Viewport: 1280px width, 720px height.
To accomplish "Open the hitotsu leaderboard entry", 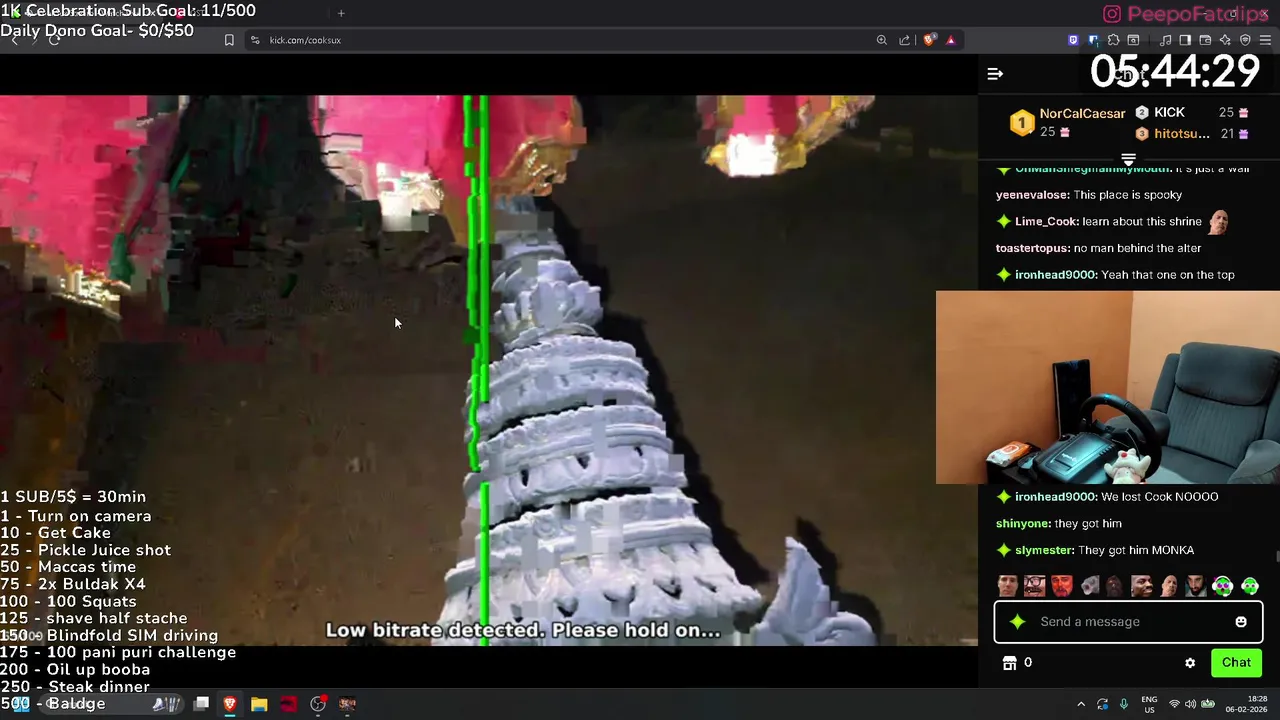I will [x=1191, y=134].
